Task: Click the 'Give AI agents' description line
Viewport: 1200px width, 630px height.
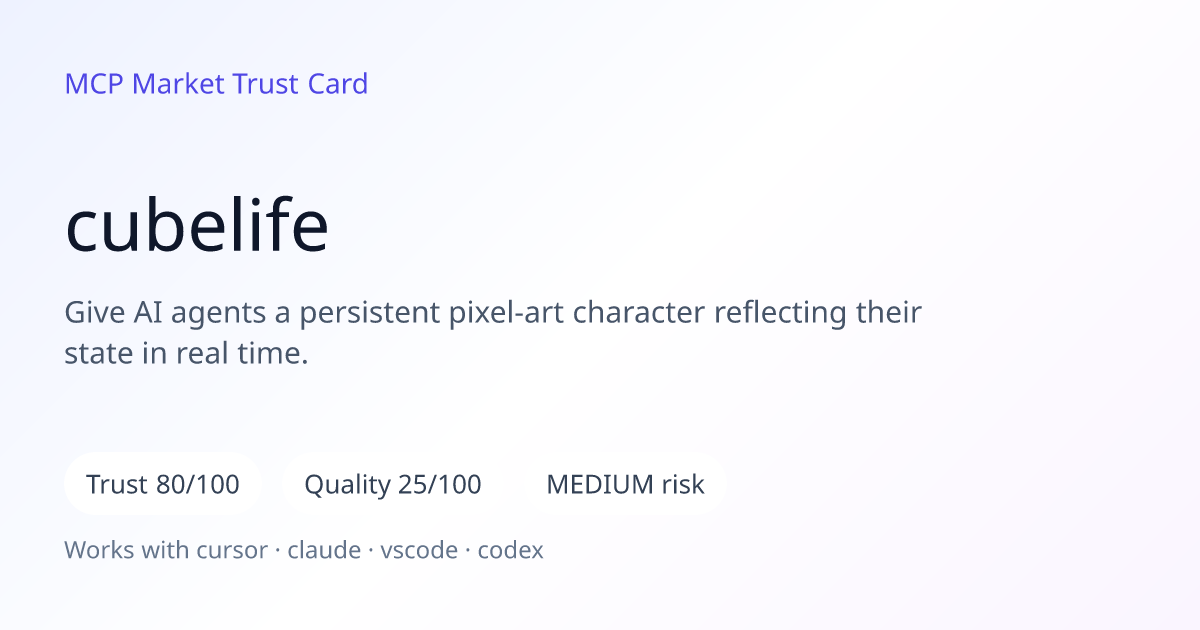Action: point(493,313)
